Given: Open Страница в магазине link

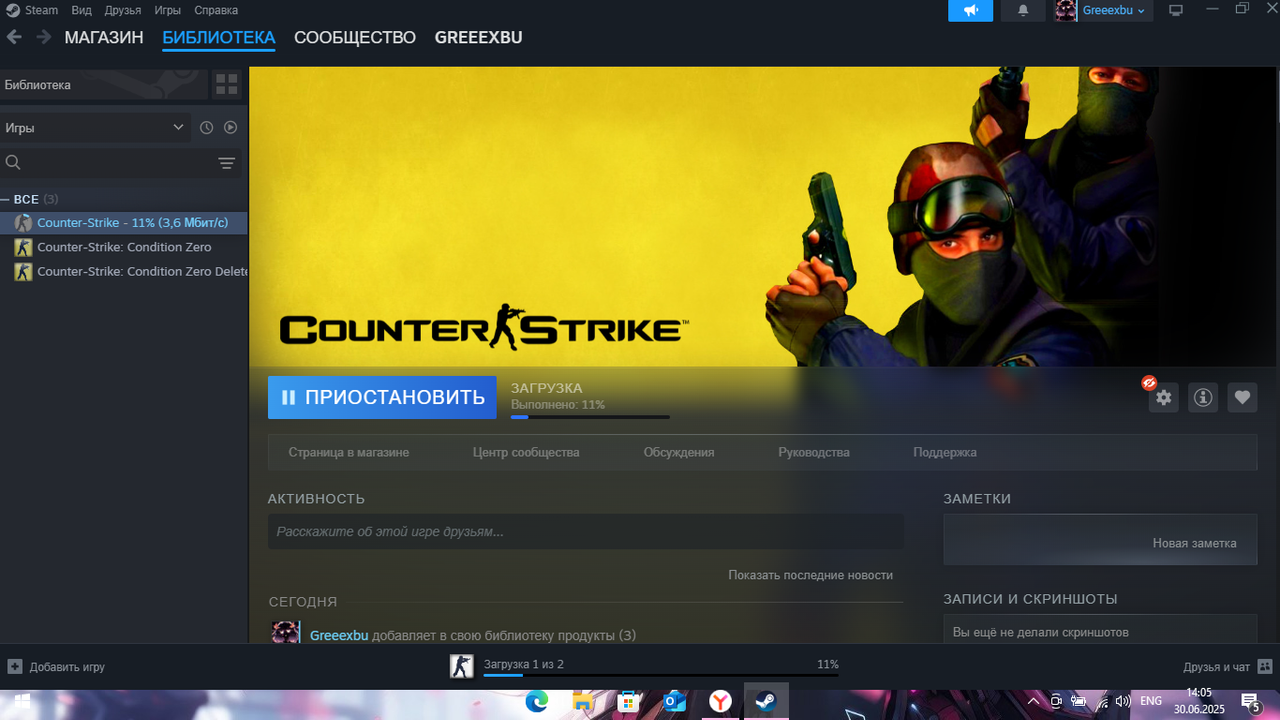Looking at the screenshot, I should (349, 452).
